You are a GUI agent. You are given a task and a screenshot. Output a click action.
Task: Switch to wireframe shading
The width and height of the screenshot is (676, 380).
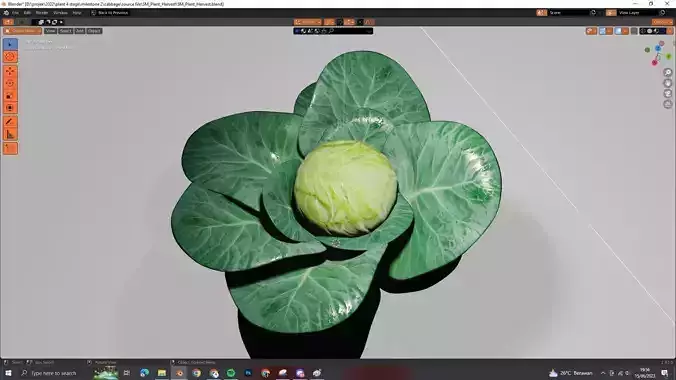coord(643,31)
